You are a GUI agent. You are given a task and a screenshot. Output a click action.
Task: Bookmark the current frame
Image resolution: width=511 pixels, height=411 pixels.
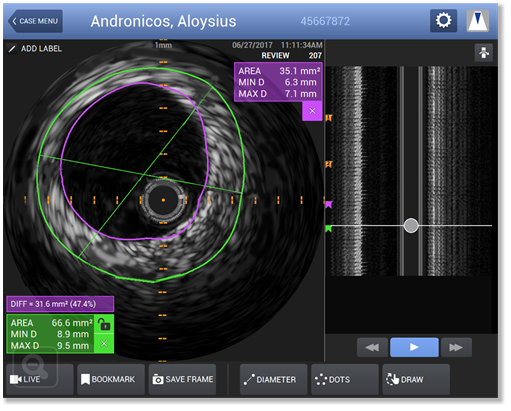point(111,379)
